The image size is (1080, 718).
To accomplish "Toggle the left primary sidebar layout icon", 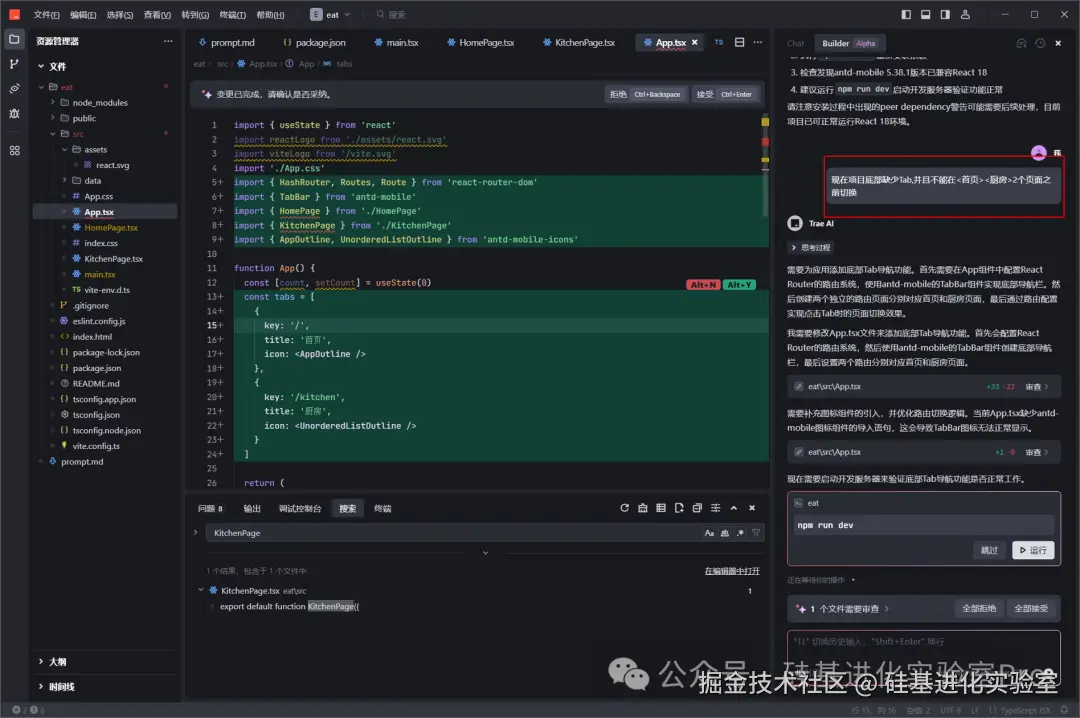I will click(x=906, y=14).
